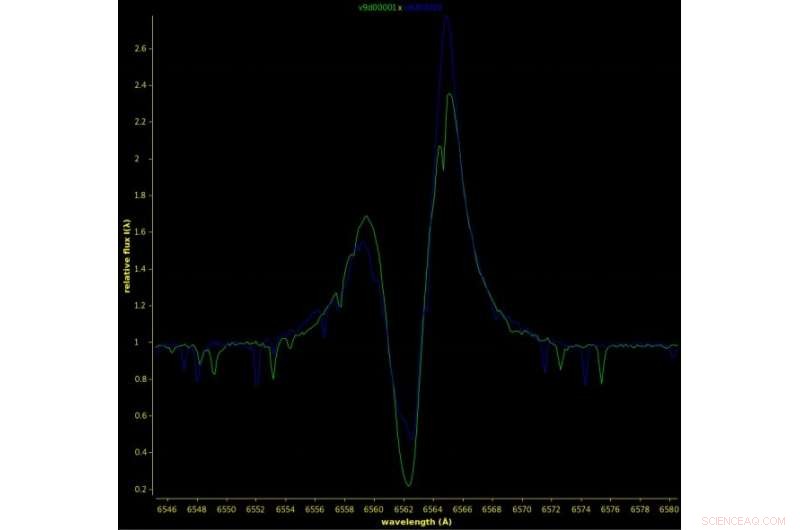
Task: Click the green right peak maximum near 6565
Action: click(450, 94)
